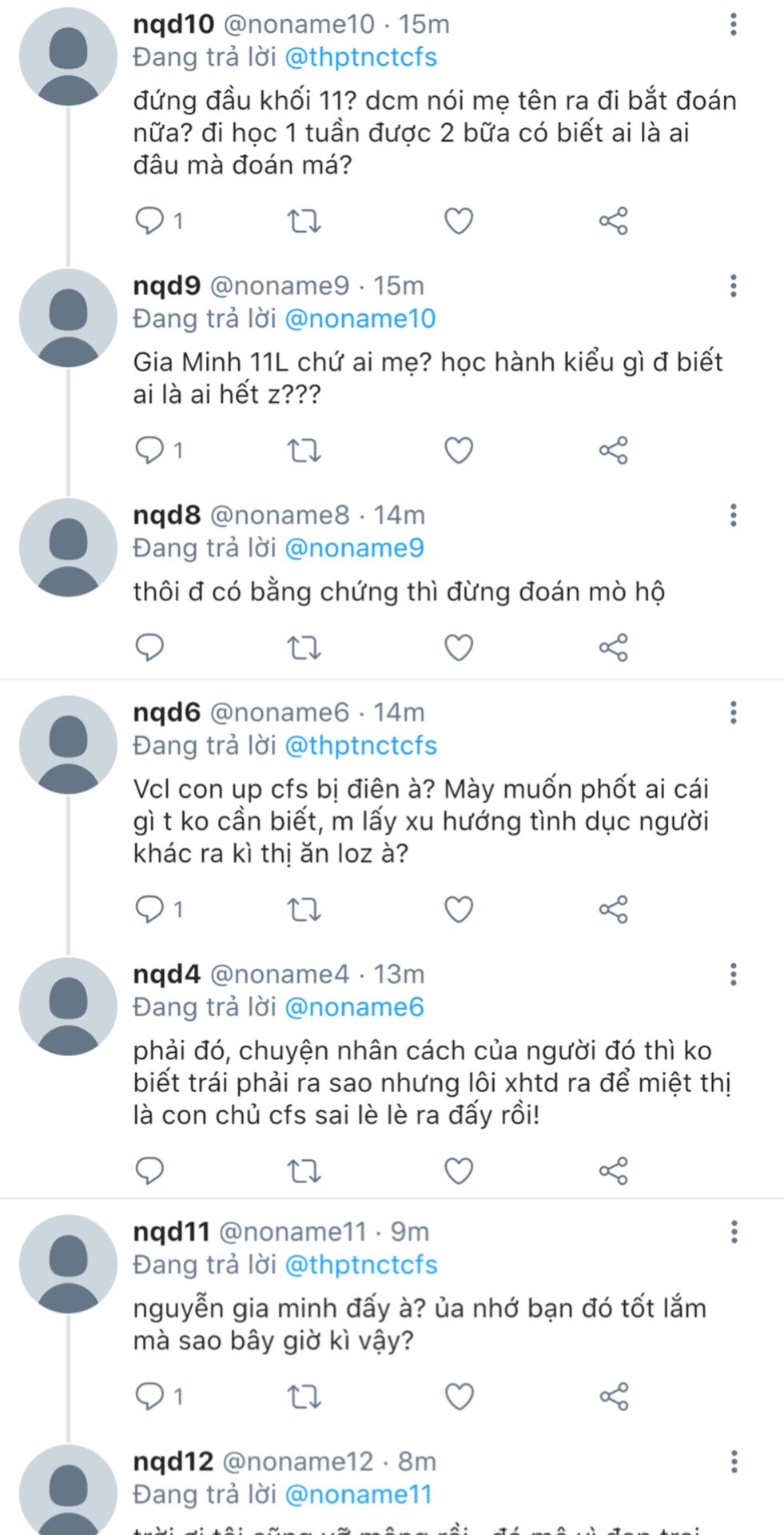
Task: Reply to nqd6's tweet
Action: (x=150, y=909)
